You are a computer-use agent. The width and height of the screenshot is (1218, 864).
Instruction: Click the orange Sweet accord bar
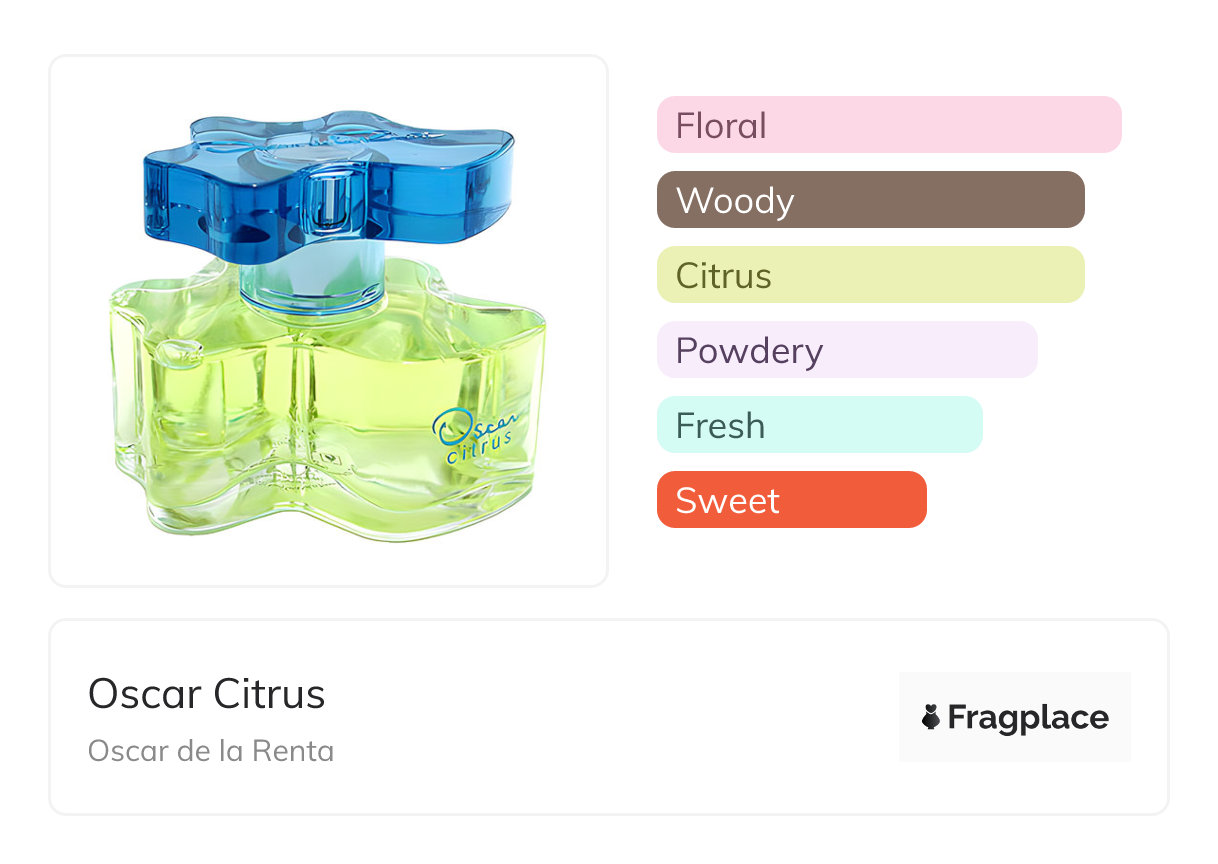[791, 500]
